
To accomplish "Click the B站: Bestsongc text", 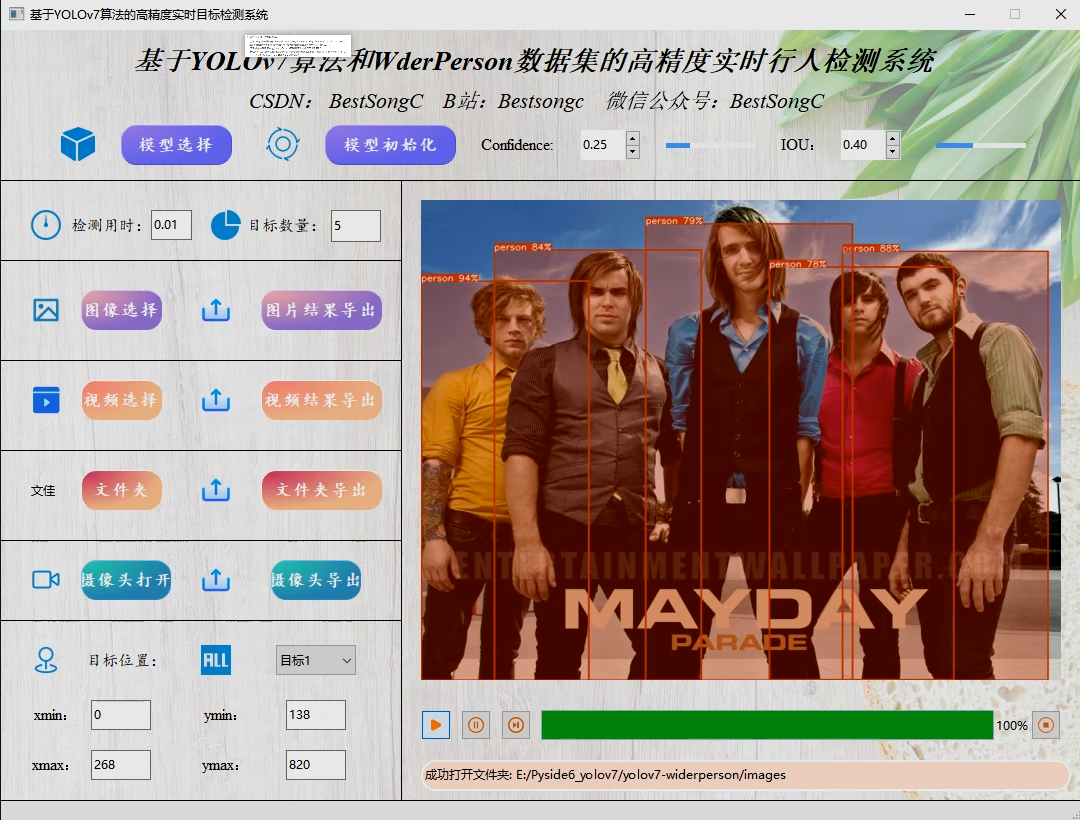I will click(x=513, y=101).
